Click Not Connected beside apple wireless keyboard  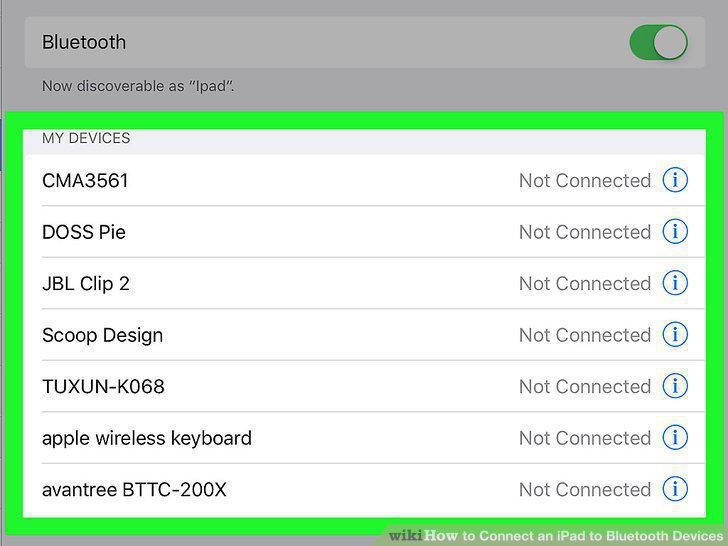pyautogui.click(x=585, y=438)
